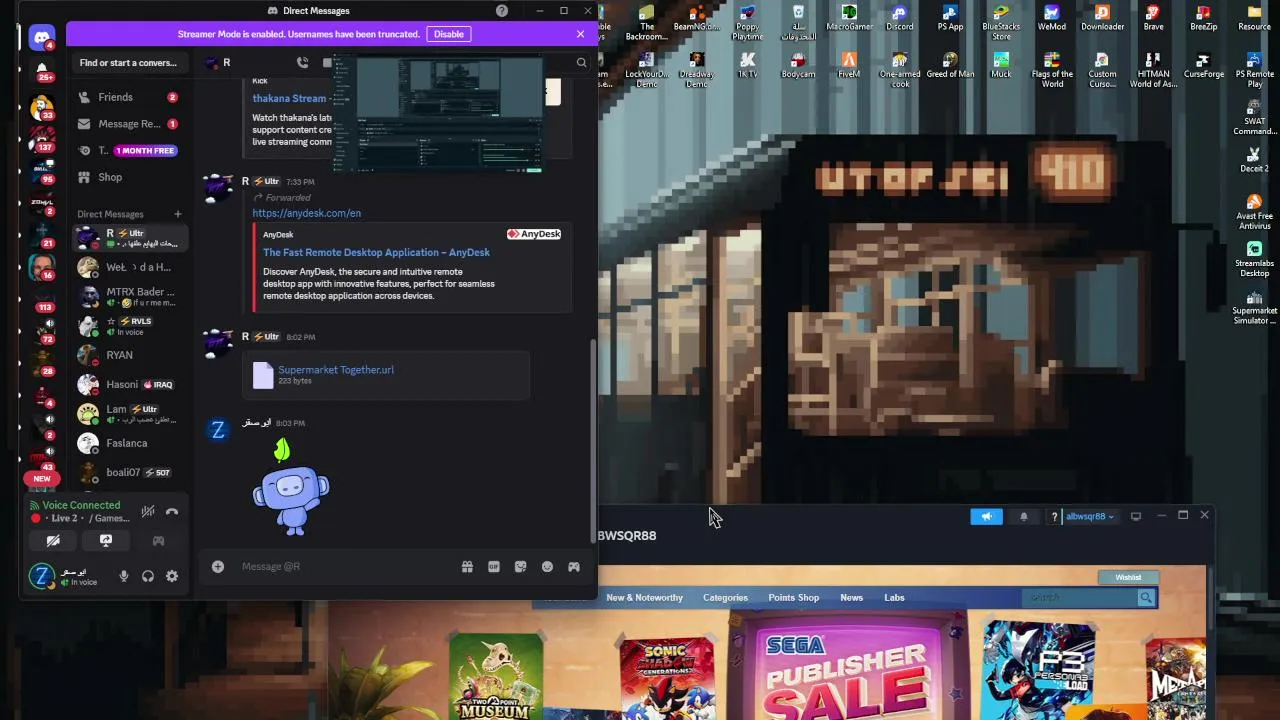Click the NEW unread indicator in server list

click(42, 479)
